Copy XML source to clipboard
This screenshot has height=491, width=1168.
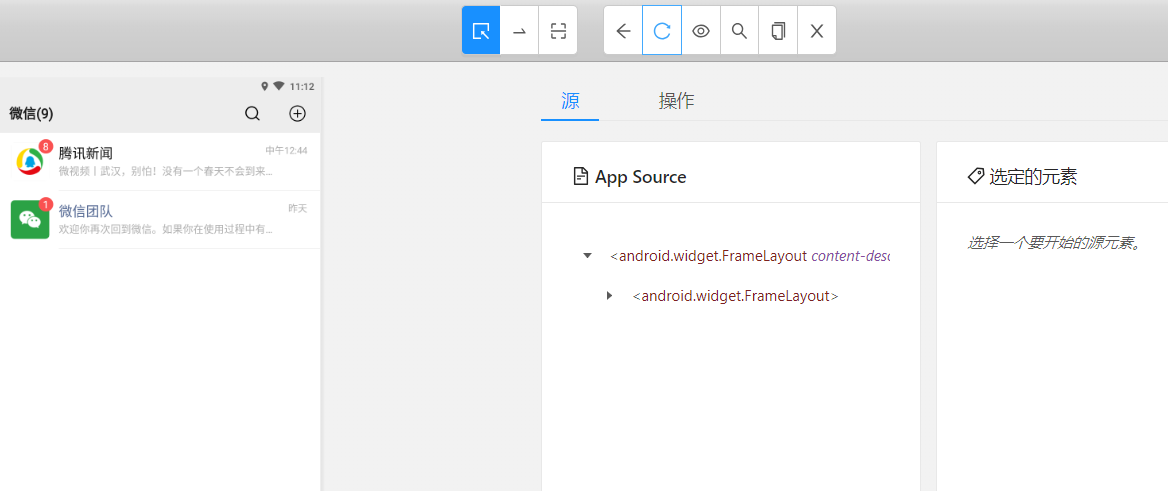pyautogui.click(x=778, y=31)
